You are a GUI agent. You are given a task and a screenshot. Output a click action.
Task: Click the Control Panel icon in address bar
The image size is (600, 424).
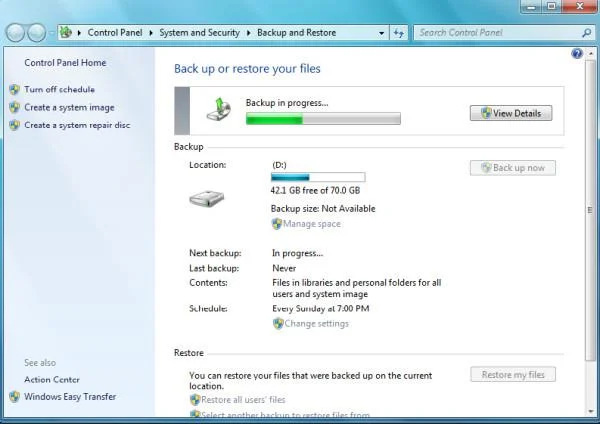point(66,32)
